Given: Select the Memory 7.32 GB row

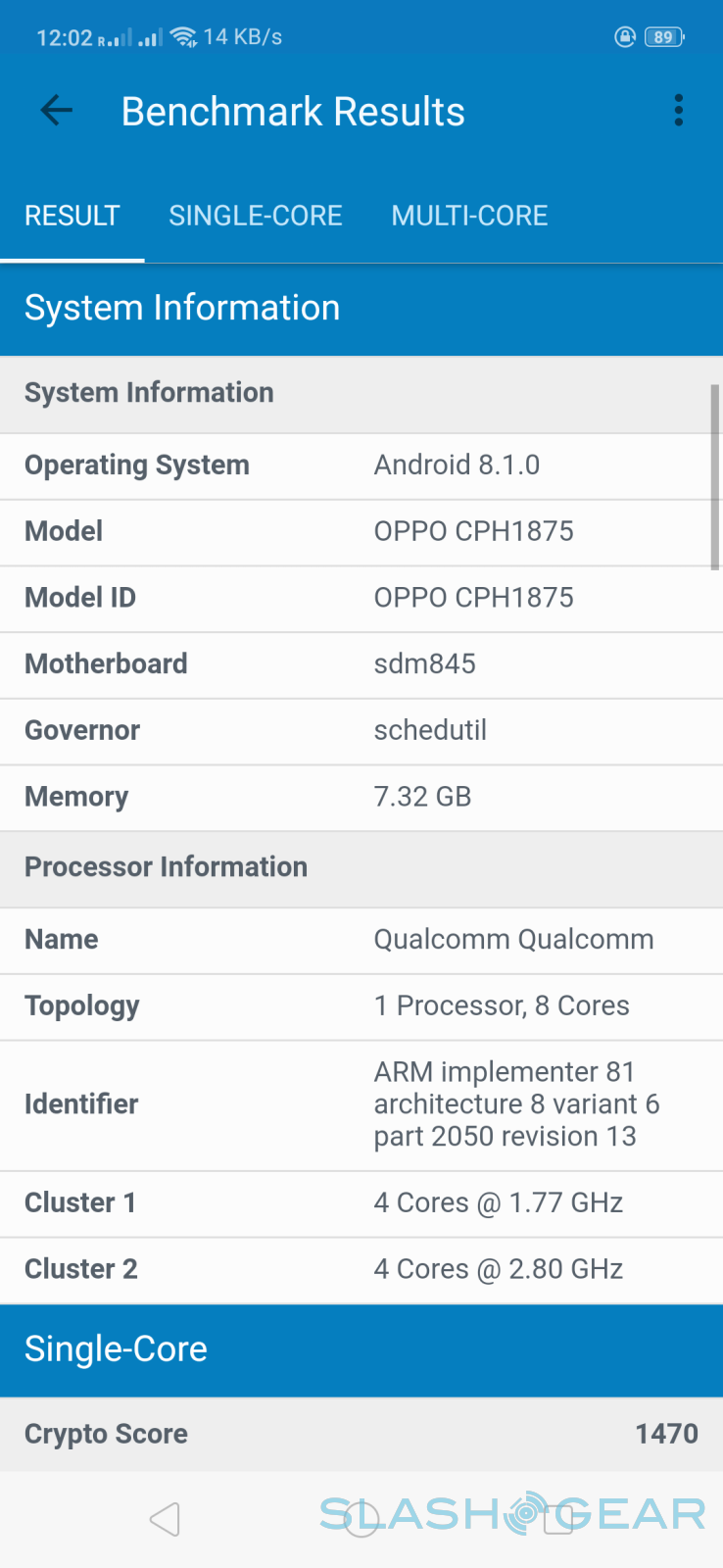Looking at the screenshot, I should pyautogui.click(x=361, y=797).
